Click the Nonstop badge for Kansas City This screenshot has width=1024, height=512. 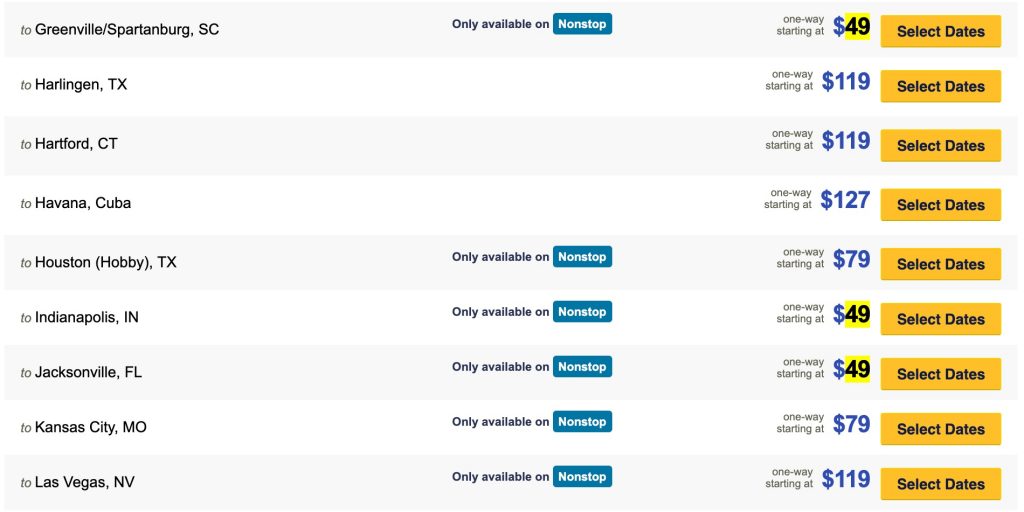click(582, 422)
